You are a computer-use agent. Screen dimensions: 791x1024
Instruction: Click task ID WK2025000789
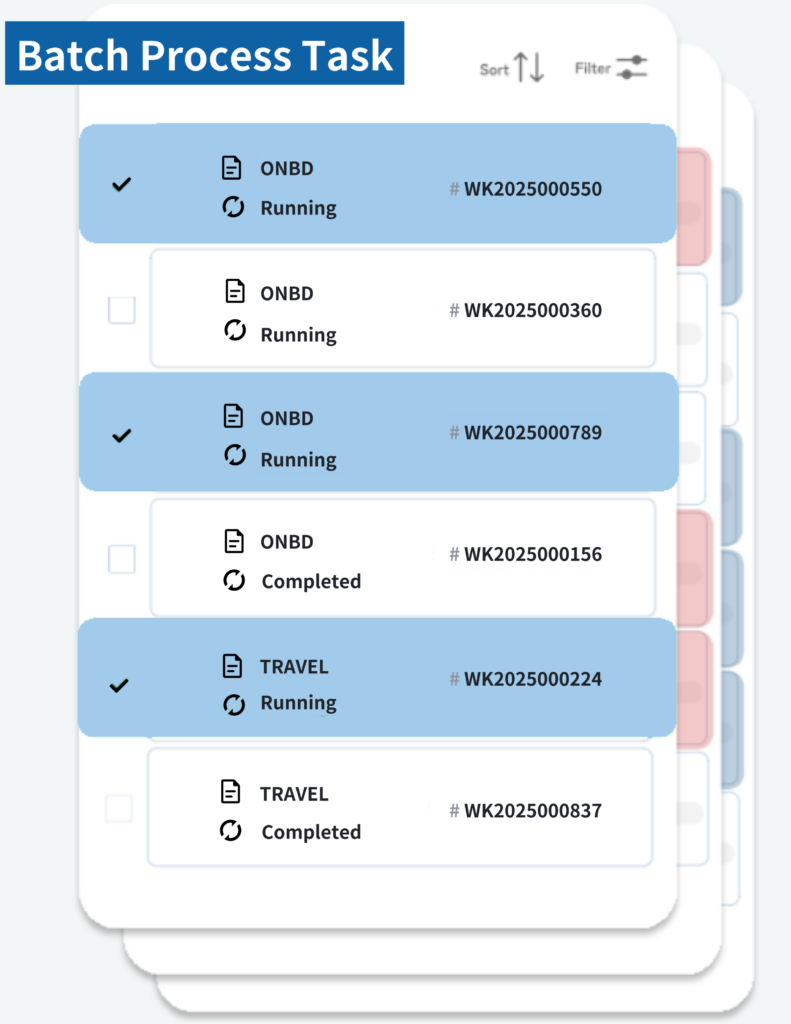(532, 433)
